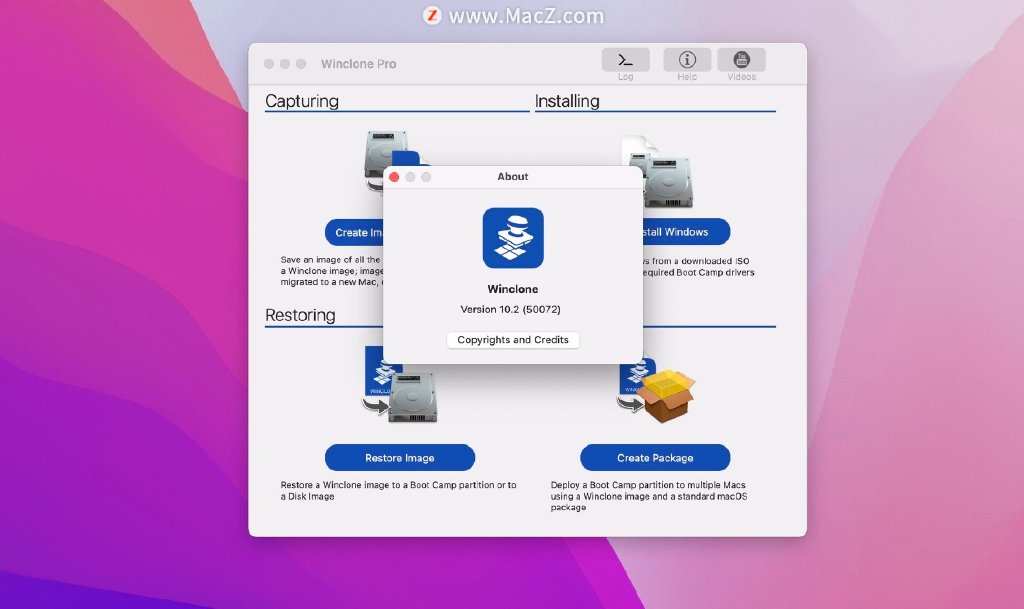Image resolution: width=1024 pixels, height=609 pixels.
Task: Click the Help toolbar icon
Action: [687, 61]
